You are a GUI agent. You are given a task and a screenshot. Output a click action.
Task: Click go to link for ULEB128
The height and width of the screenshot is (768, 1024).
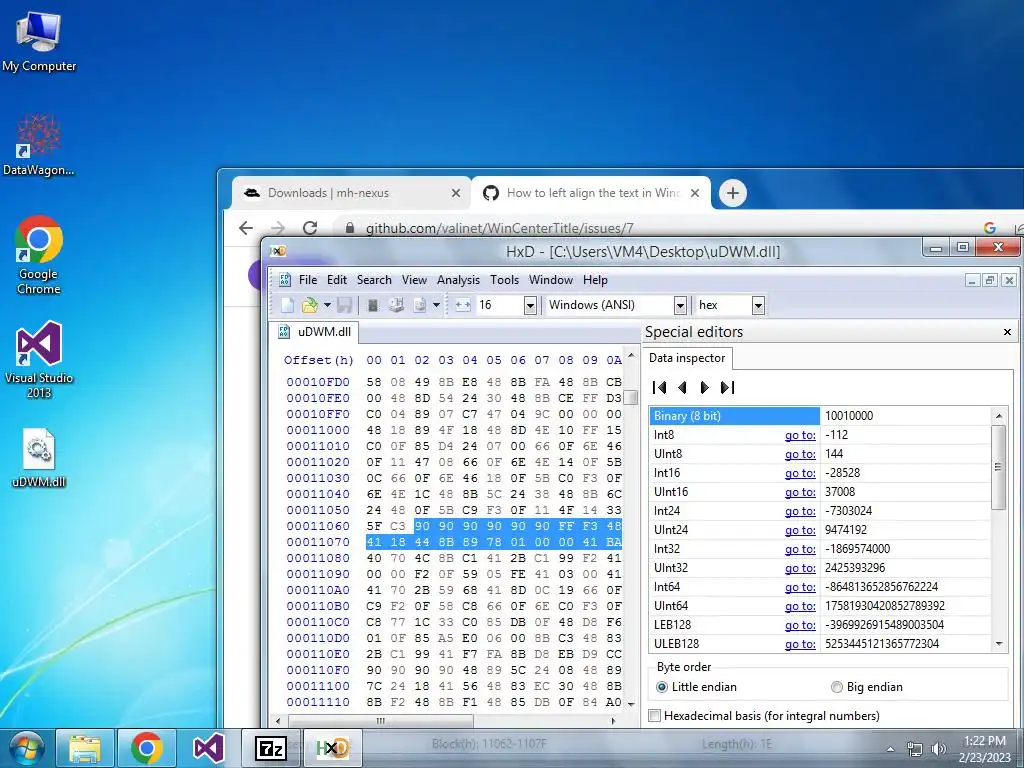point(800,644)
